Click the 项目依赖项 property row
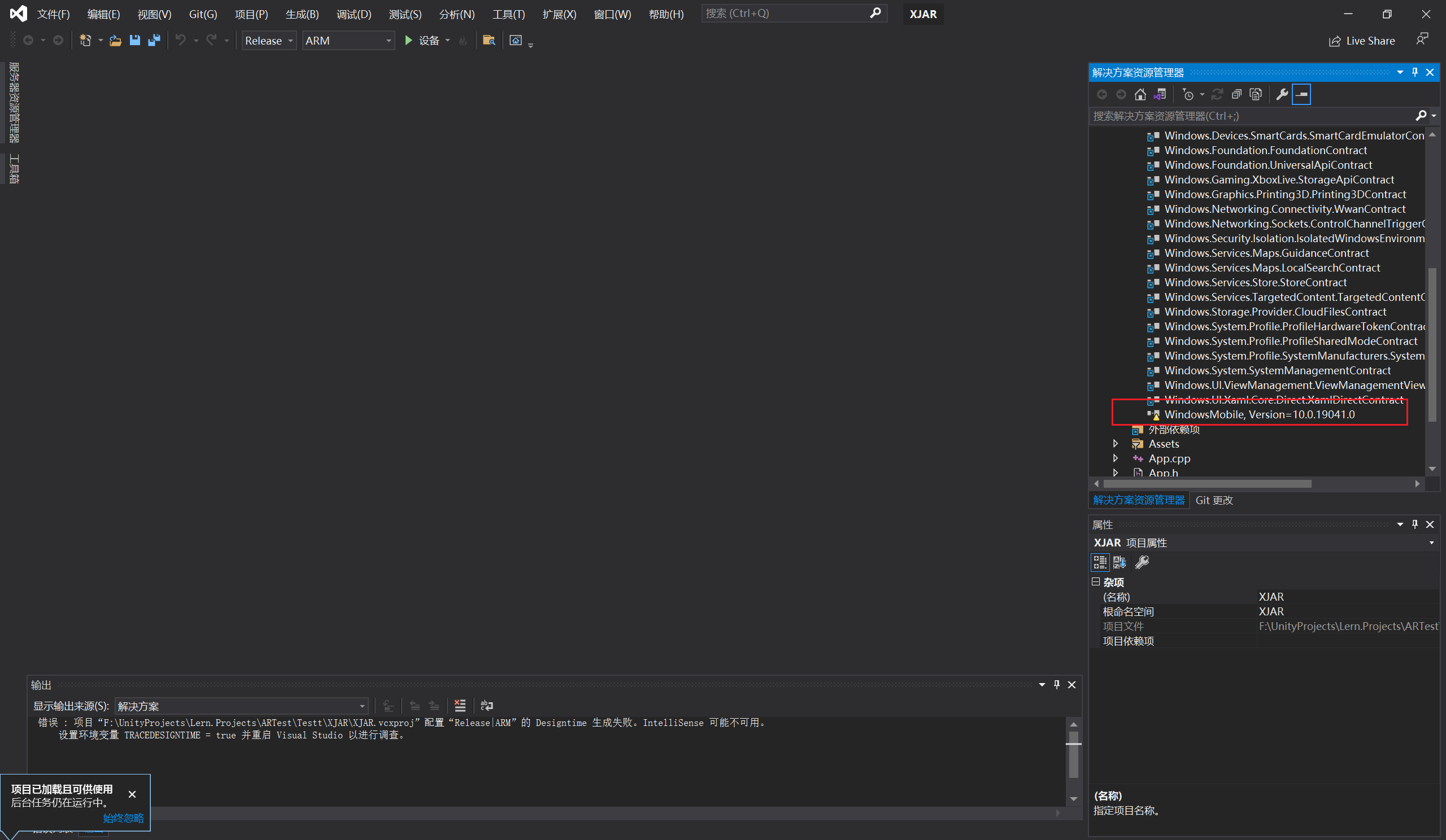The image size is (1446, 840). click(x=1265, y=641)
